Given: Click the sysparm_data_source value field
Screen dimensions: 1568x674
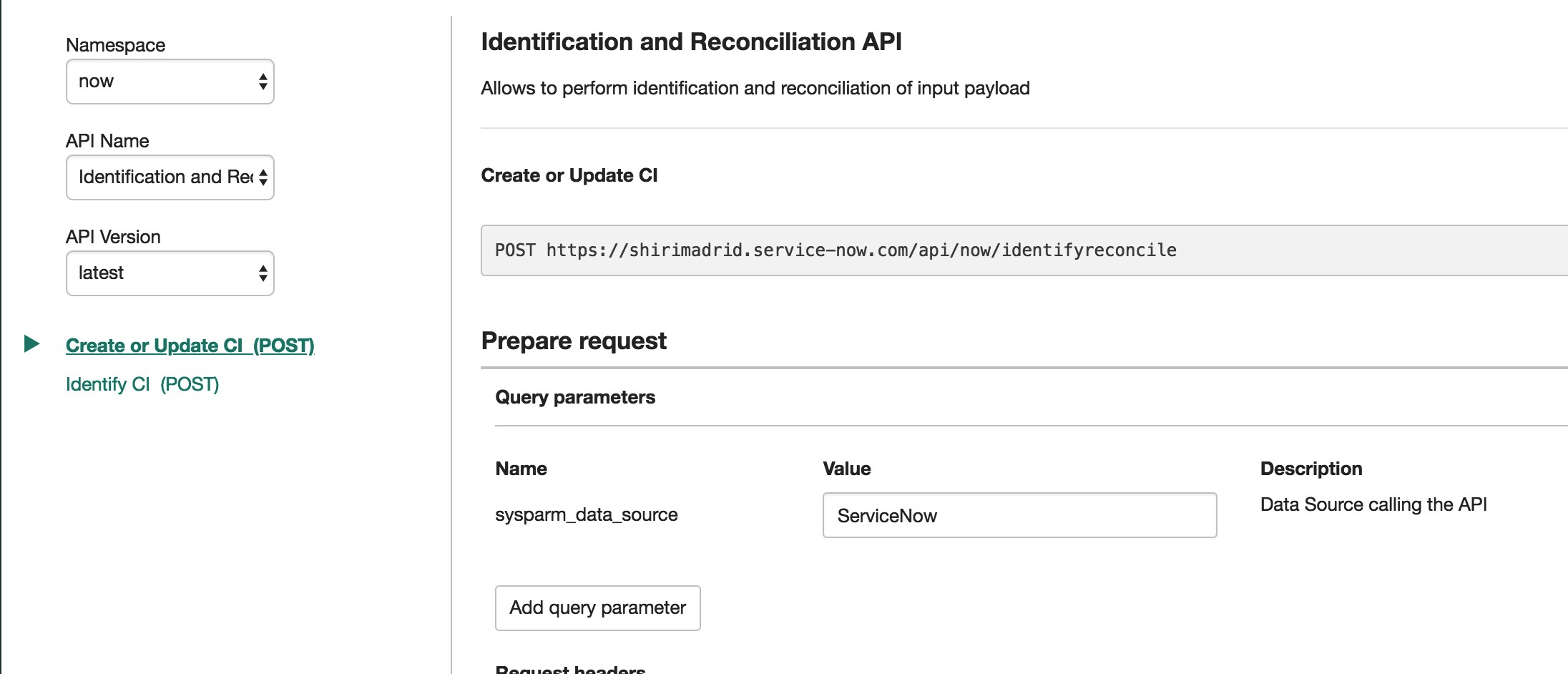Looking at the screenshot, I should coord(1020,515).
